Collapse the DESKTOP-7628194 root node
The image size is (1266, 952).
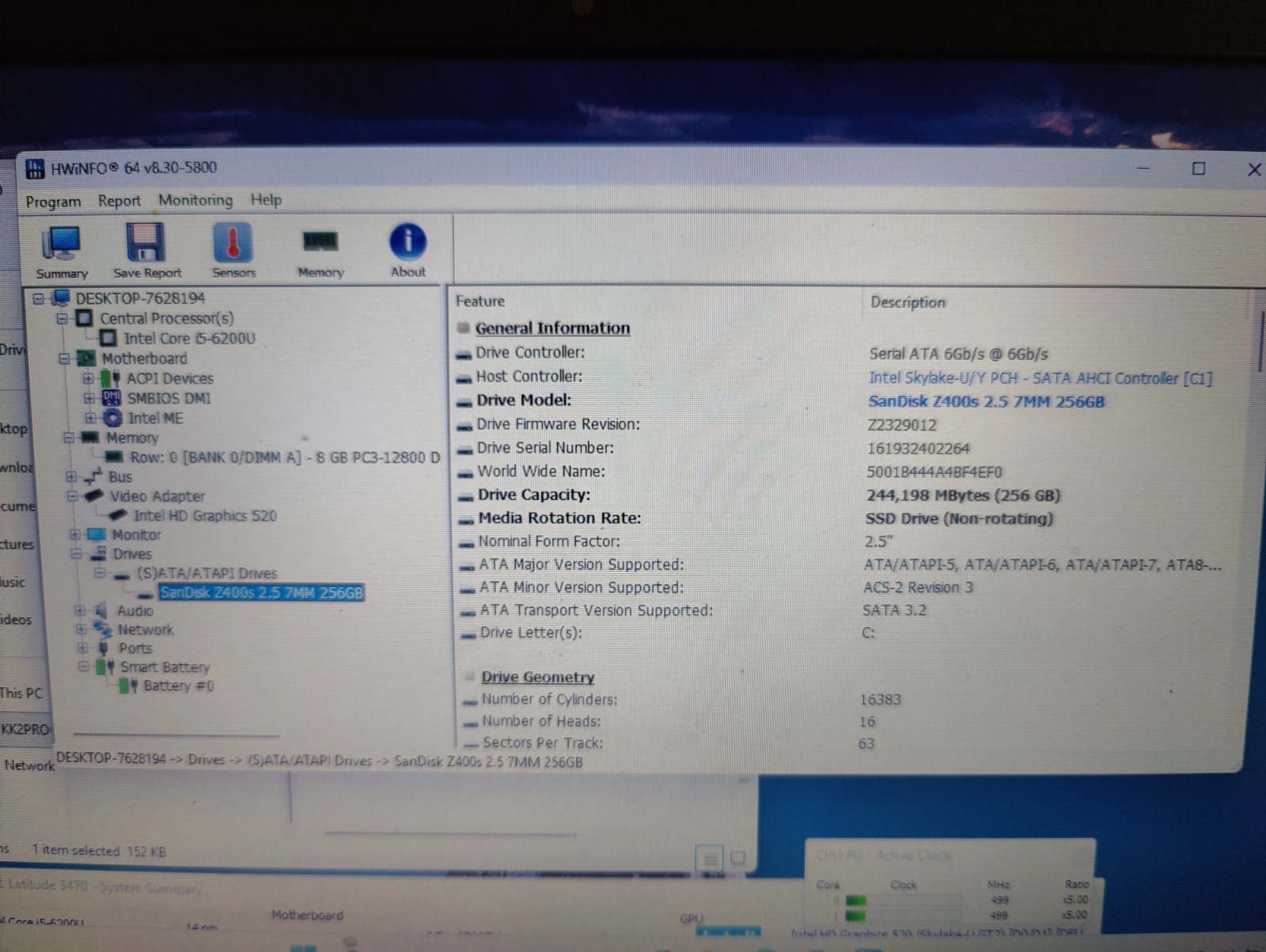39,299
